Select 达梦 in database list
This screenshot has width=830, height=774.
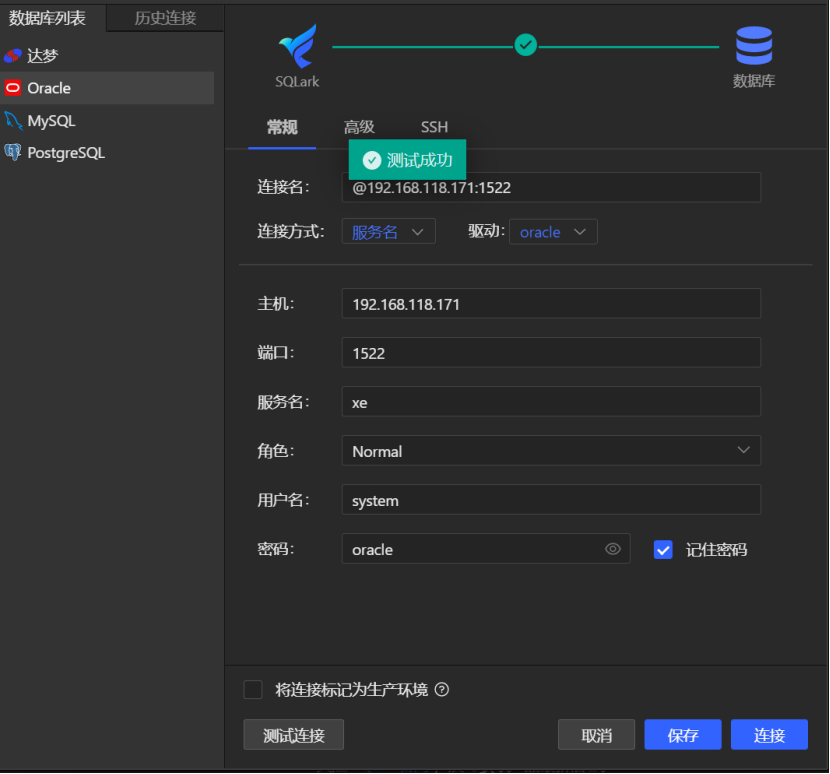click(107, 55)
